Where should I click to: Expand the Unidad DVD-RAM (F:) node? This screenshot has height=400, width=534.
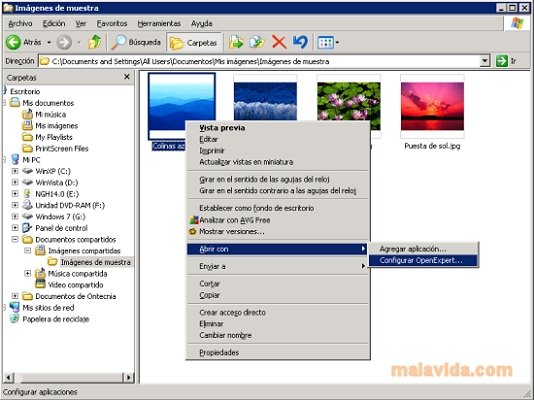[15, 205]
